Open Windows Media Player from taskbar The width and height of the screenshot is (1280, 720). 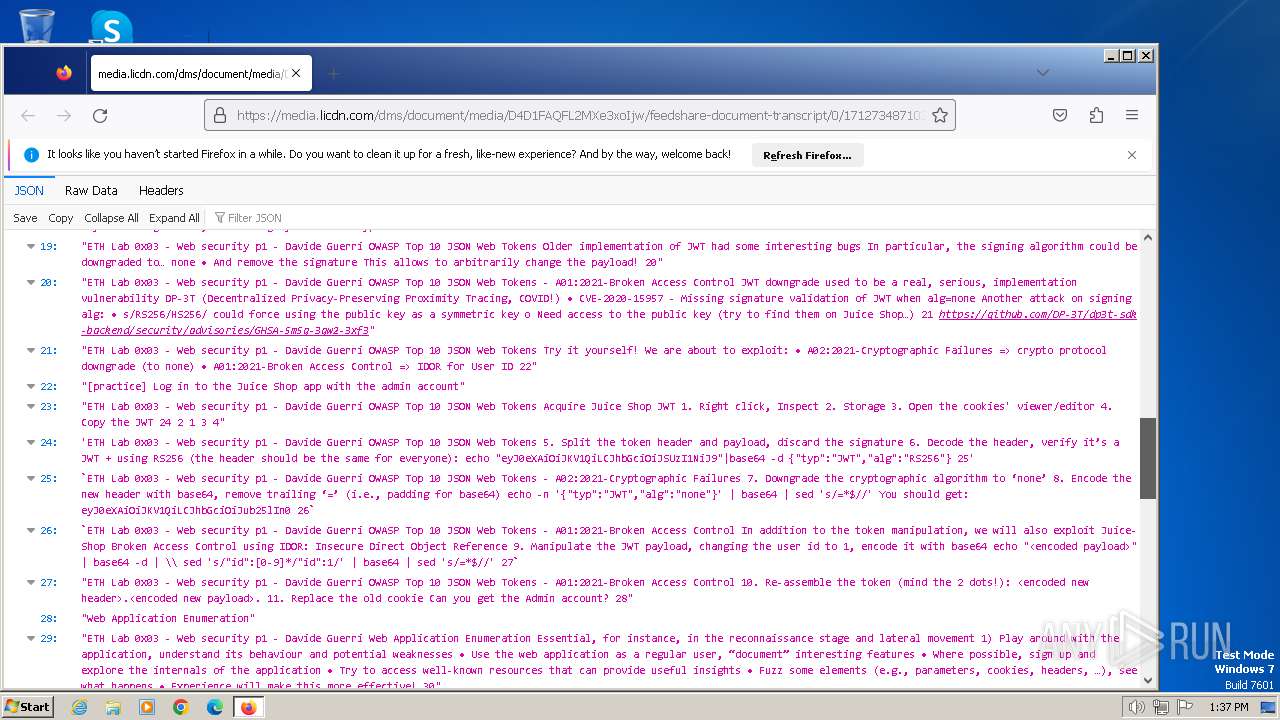[147, 707]
